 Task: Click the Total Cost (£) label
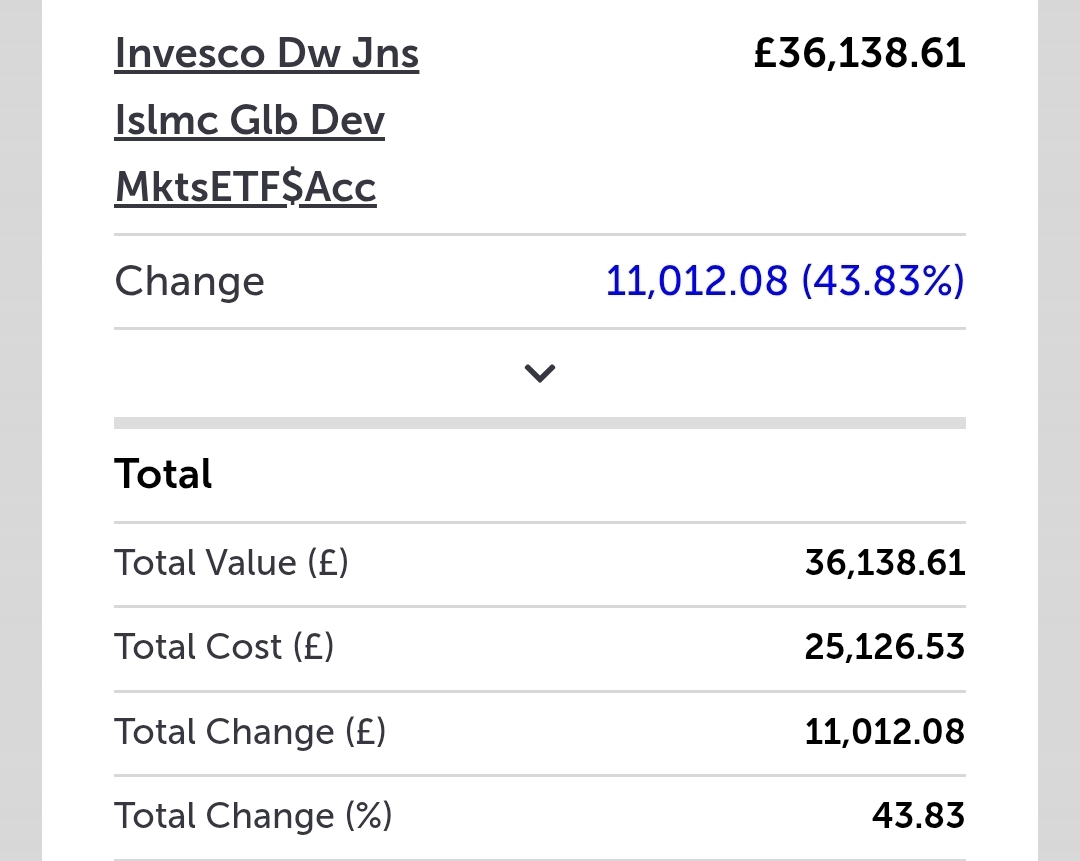tap(224, 647)
